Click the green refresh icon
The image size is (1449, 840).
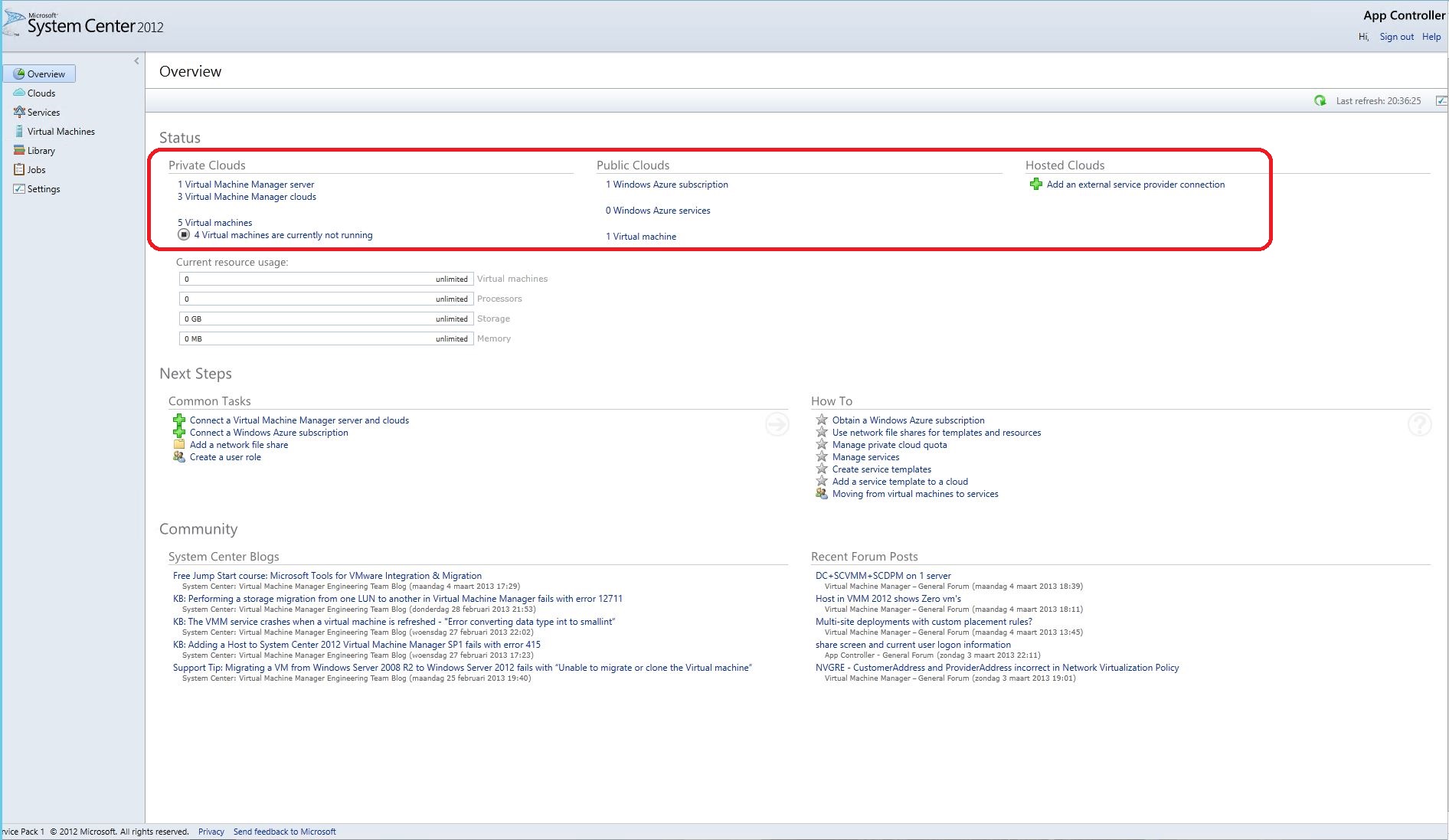pos(1320,100)
